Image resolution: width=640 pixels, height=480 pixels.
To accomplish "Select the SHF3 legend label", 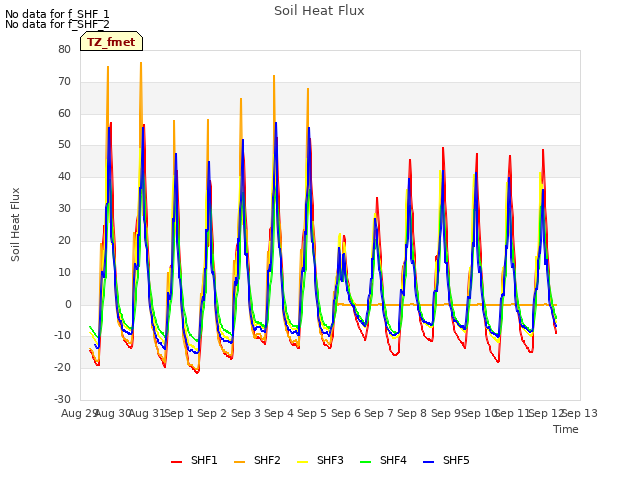I will pos(330,460).
